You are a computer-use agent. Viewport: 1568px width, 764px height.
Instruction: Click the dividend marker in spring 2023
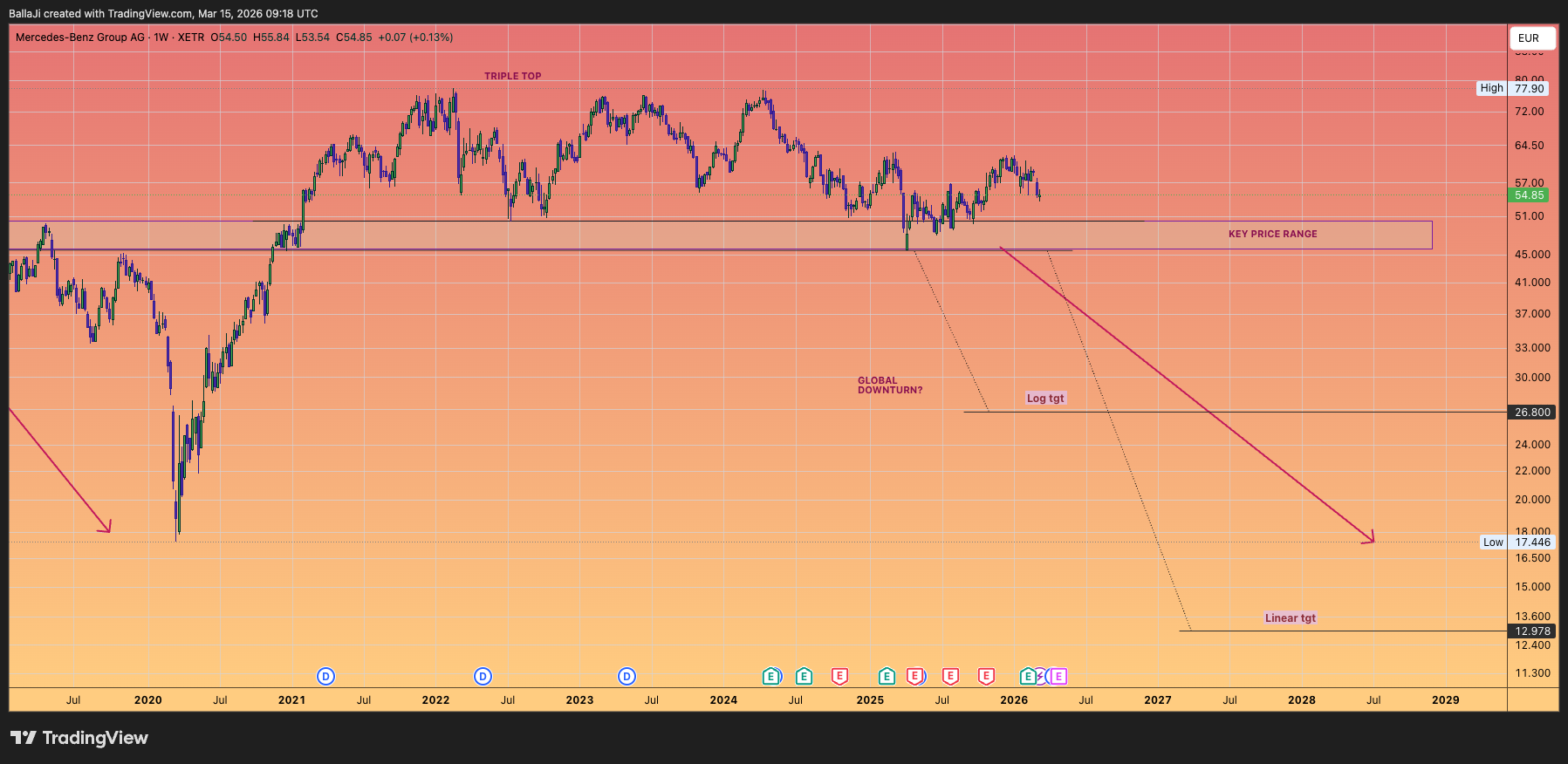click(627, 676)
